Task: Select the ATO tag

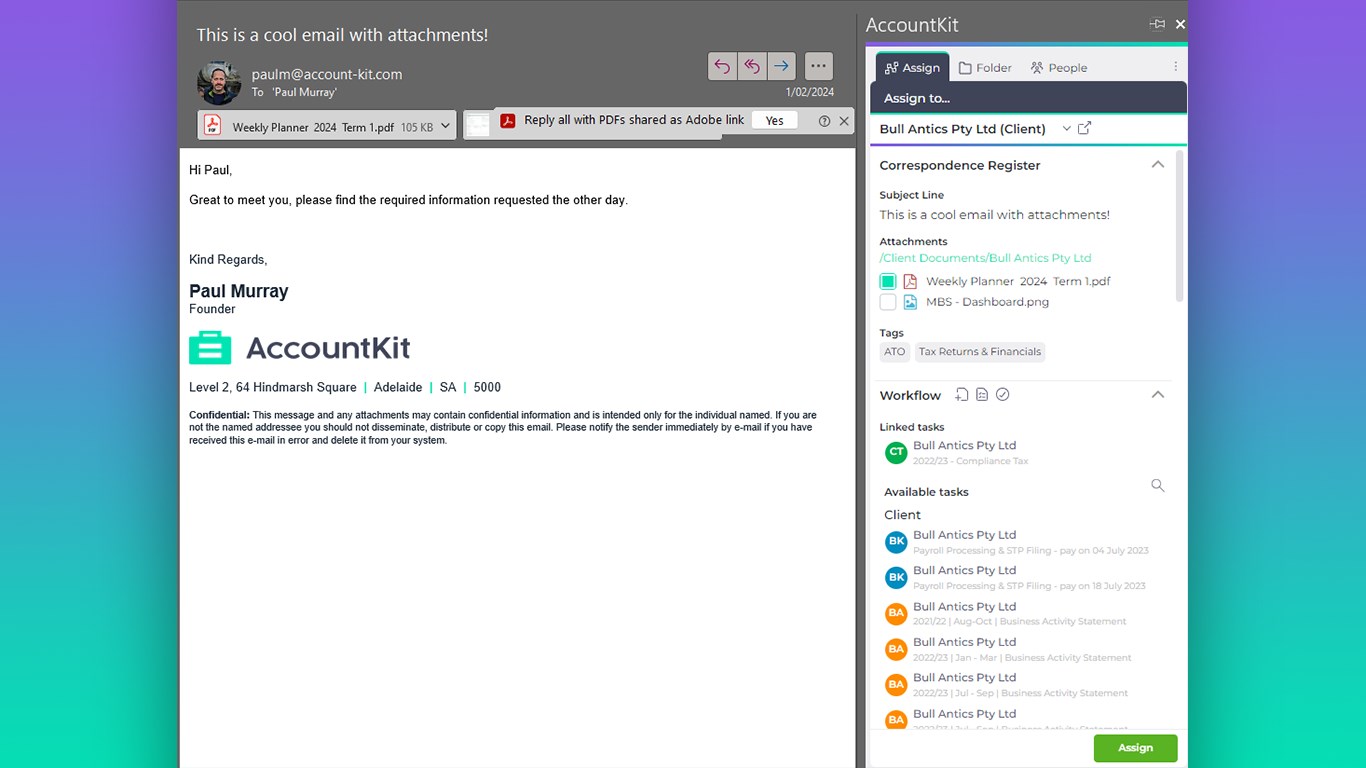Action: [x=895, y=352]
